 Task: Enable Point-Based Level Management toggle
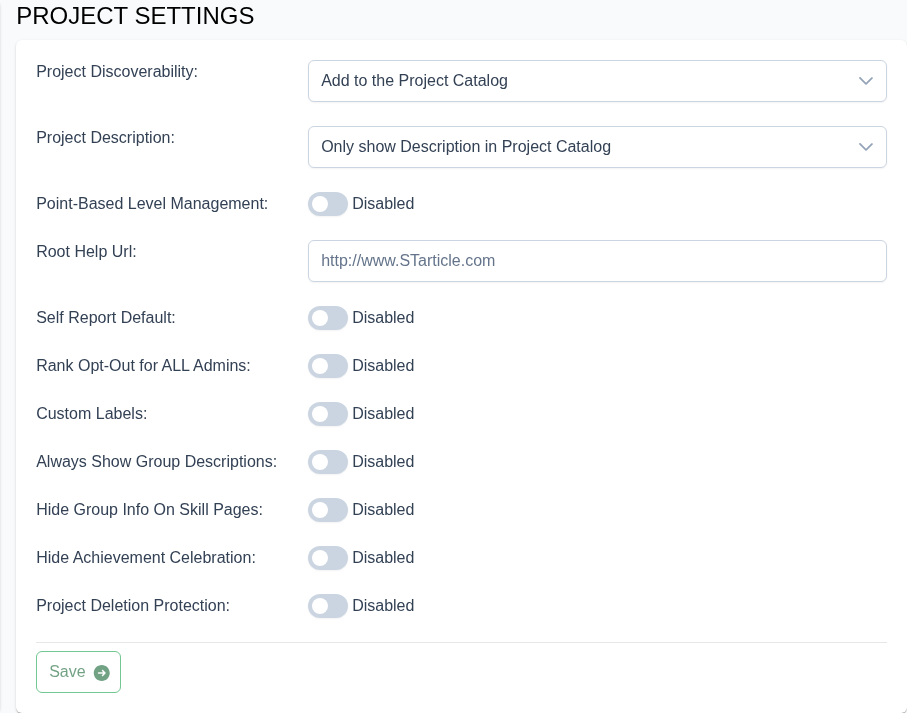[x=327, y=204]
